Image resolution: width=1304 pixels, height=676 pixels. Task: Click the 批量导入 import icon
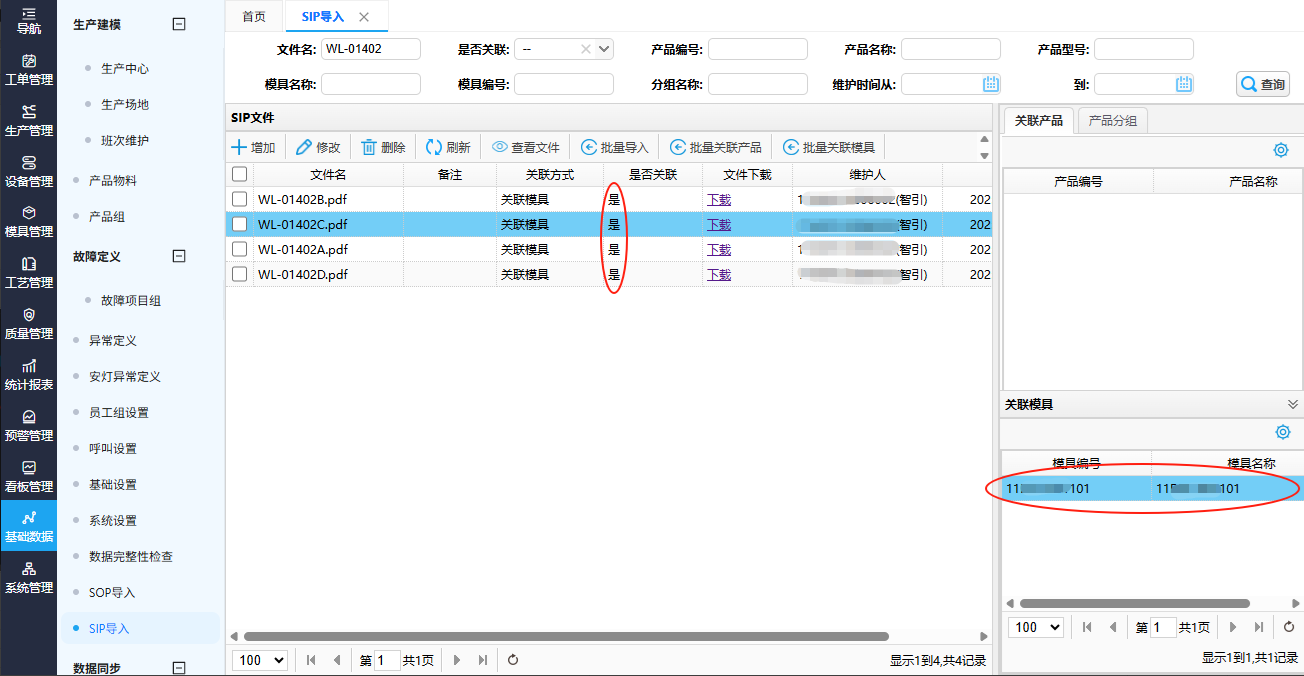589,147
